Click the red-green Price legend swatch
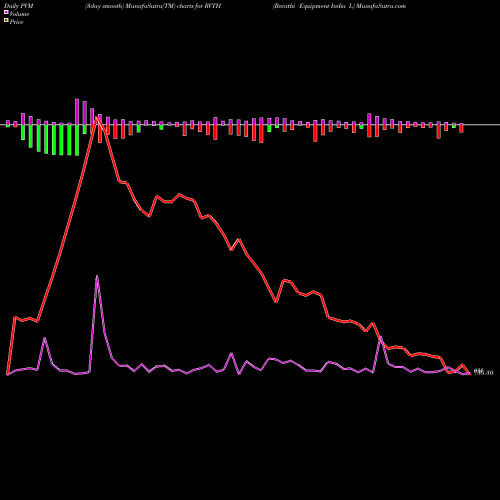Viewport: 500px width, 500px height. 6,21
